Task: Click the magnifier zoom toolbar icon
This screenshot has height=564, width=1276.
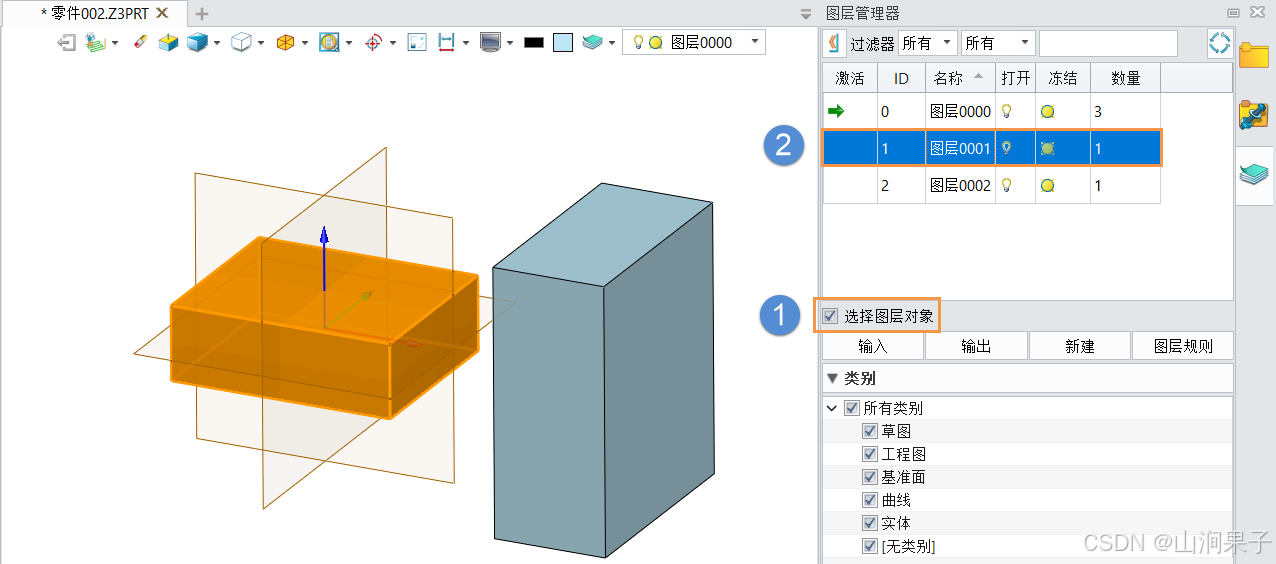Action: tap(329, 43)
